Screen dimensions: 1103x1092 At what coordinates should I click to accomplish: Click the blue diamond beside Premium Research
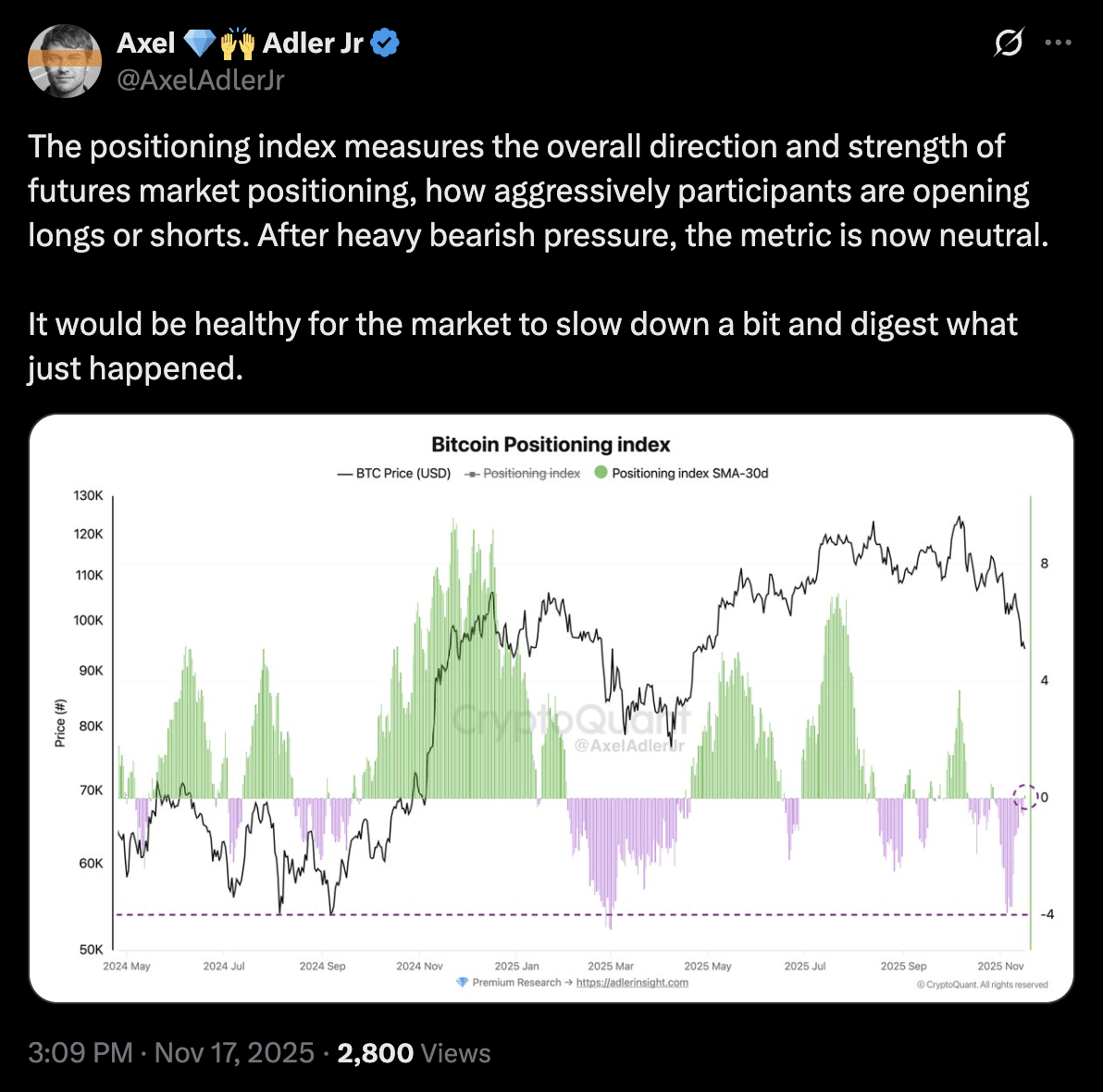pyautogui.click(x=463, y=982)
